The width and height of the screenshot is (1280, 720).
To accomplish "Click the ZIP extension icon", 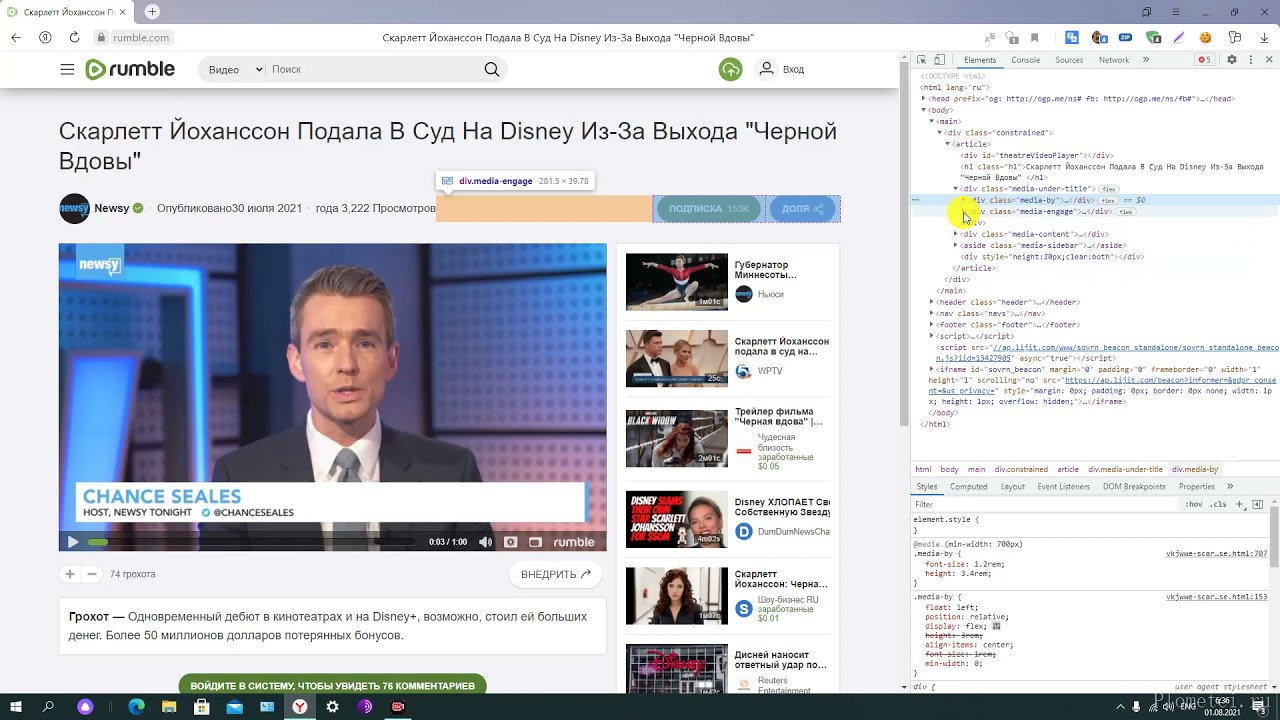I will pos(1125,37).
